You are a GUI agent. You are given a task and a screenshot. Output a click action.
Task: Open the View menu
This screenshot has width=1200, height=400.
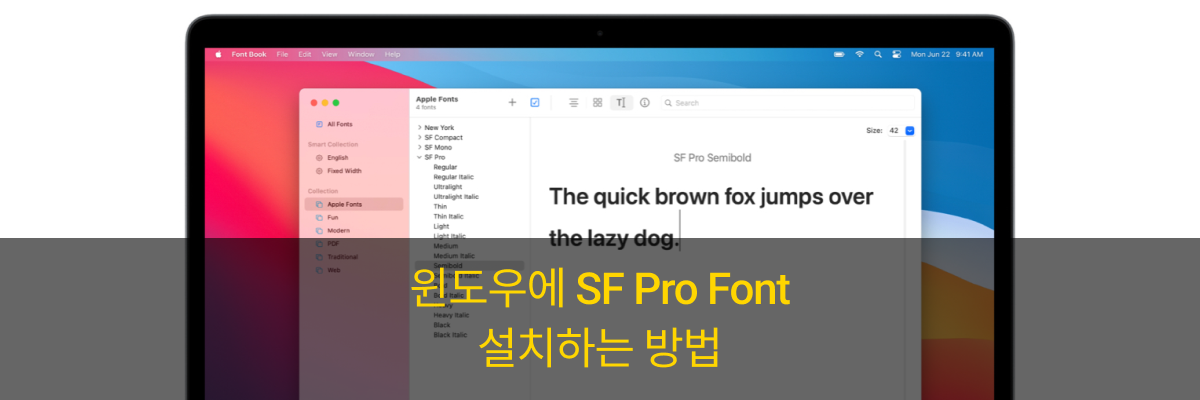pyautogui.click(x=329, y=54)
